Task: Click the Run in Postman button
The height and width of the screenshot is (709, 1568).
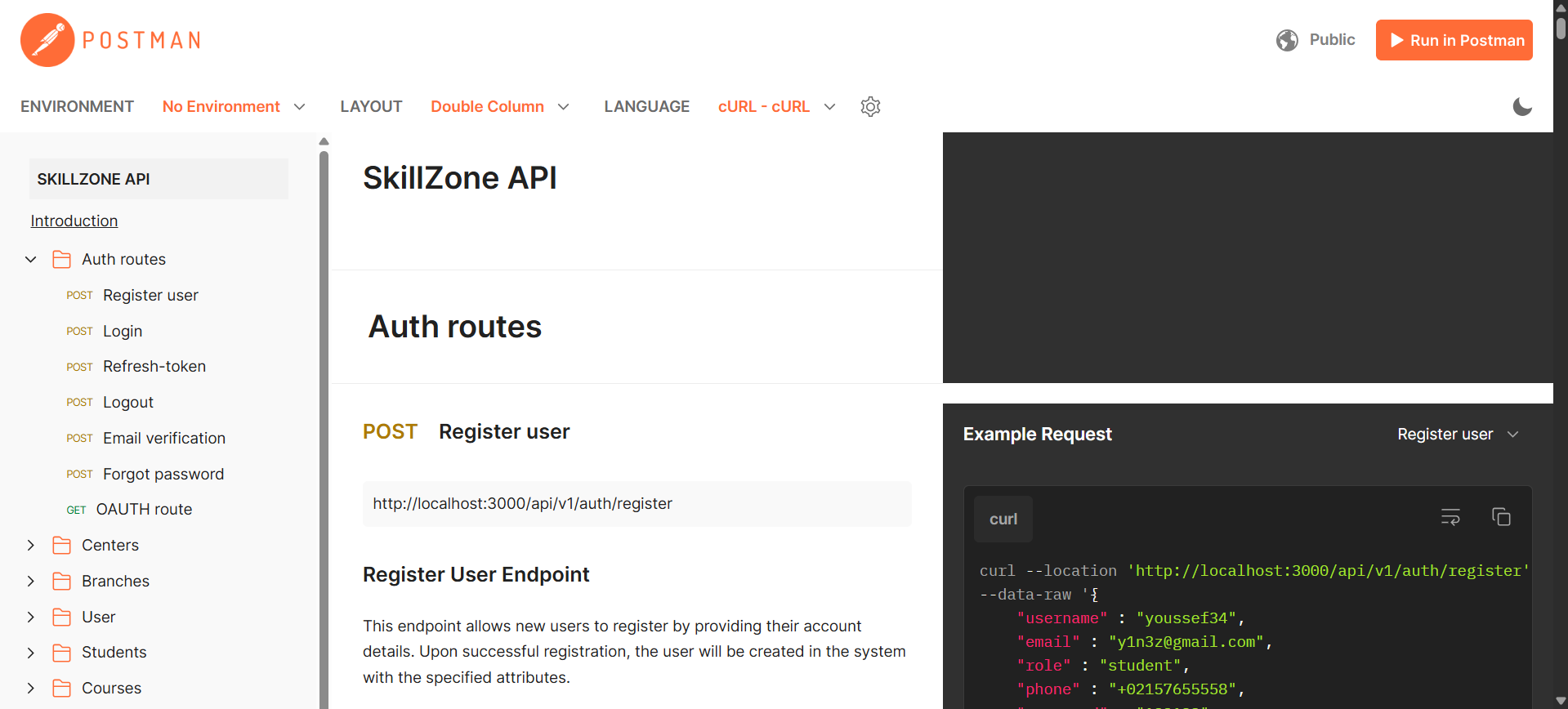Action: point(1454,40)
